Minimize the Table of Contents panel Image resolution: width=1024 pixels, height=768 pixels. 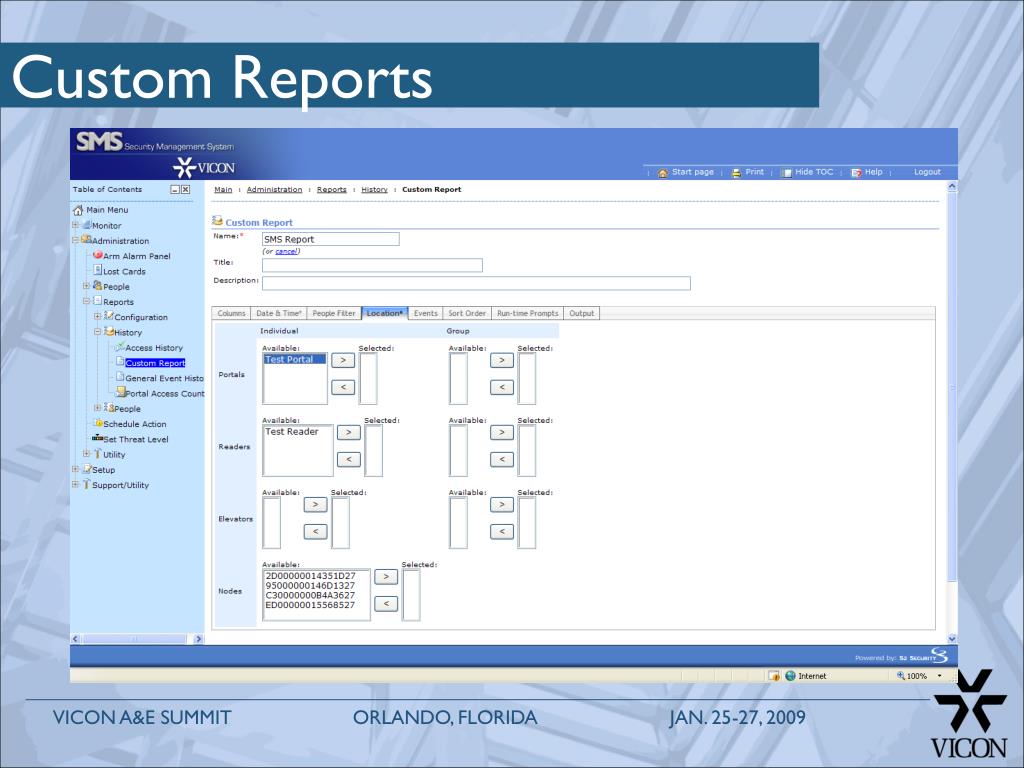(174, 189)
